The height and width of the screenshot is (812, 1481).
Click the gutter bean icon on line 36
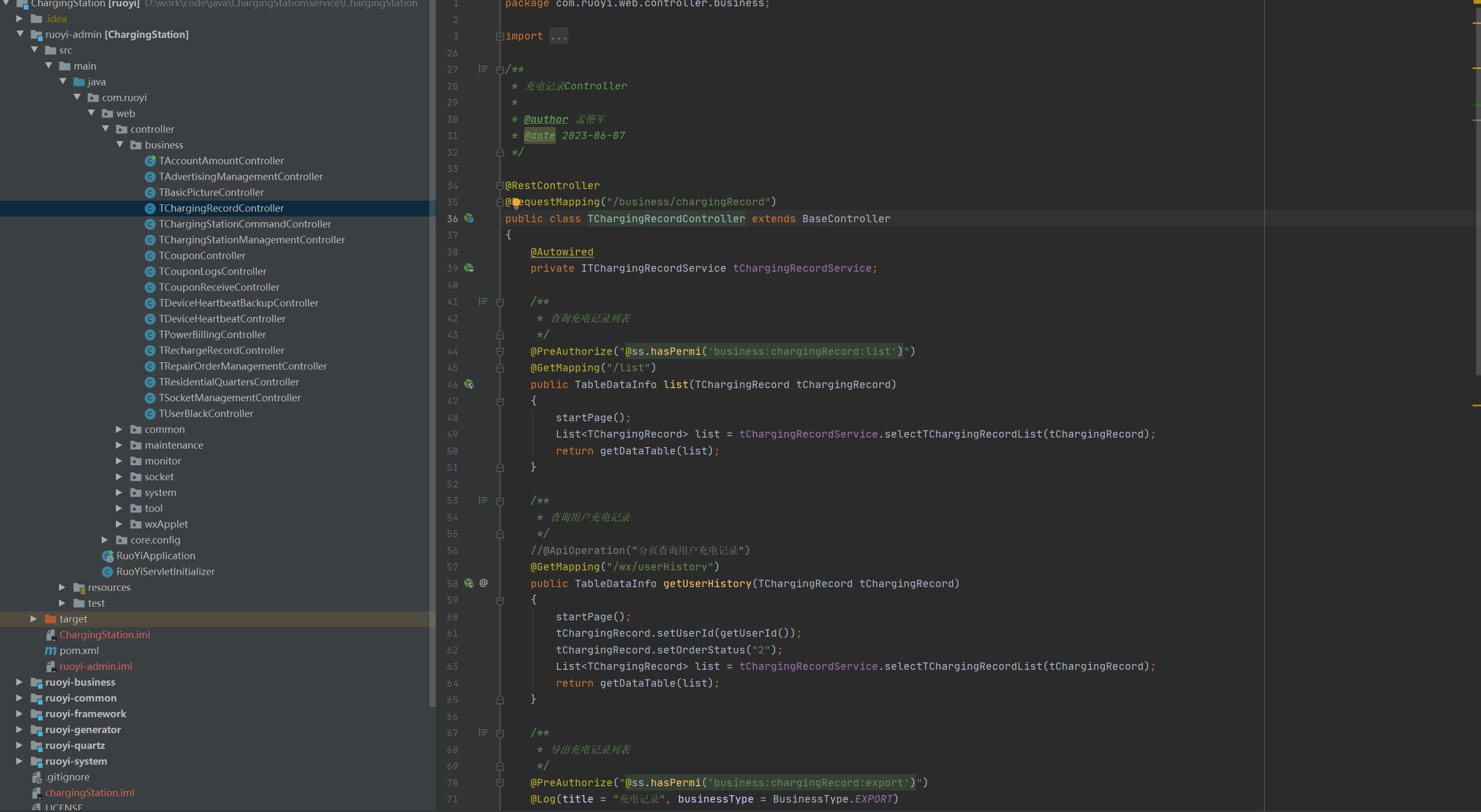469,219
